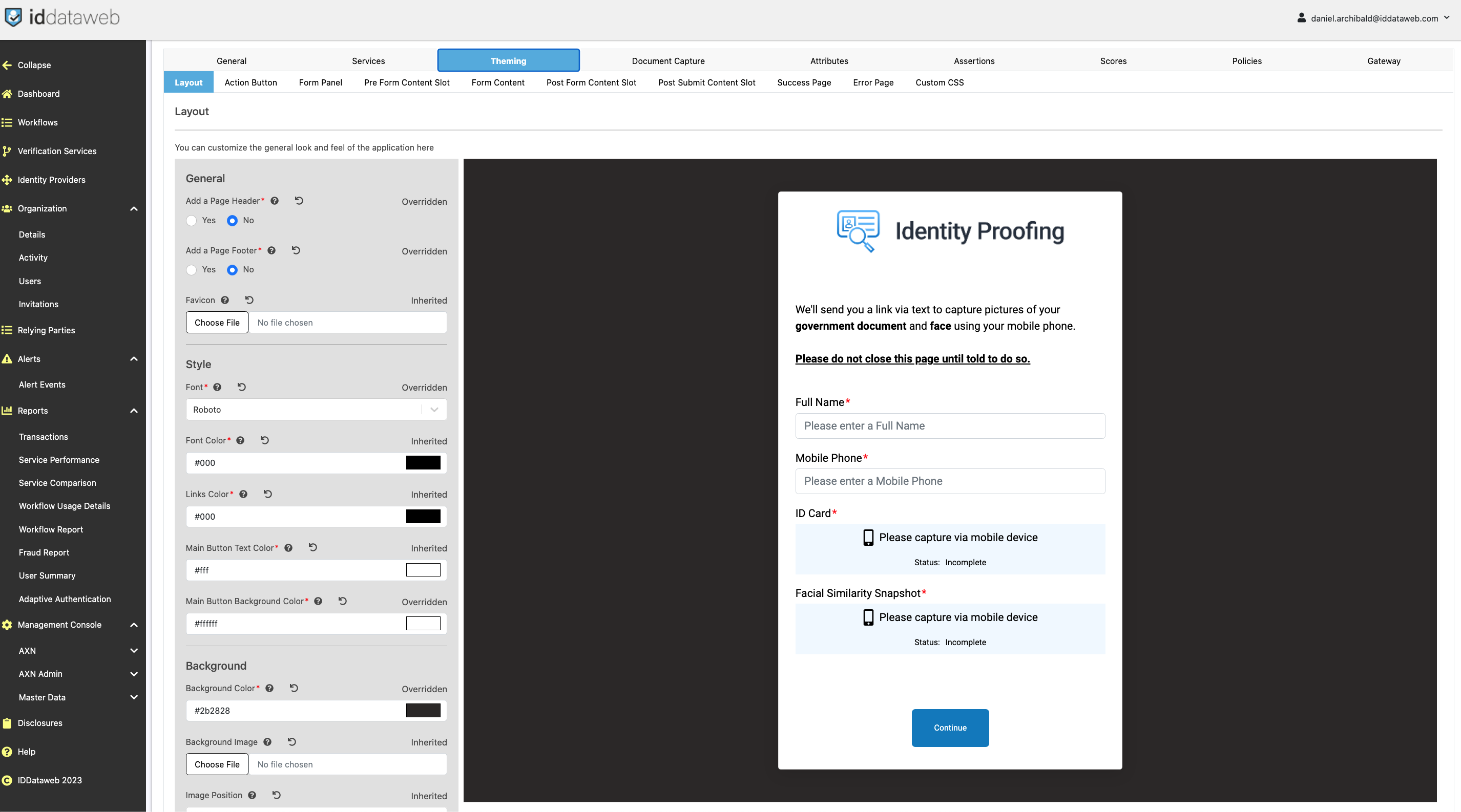Collapse the Management Console section
Image resolution: width=1461 pixels, height=812 pixels.
point(134,625)
